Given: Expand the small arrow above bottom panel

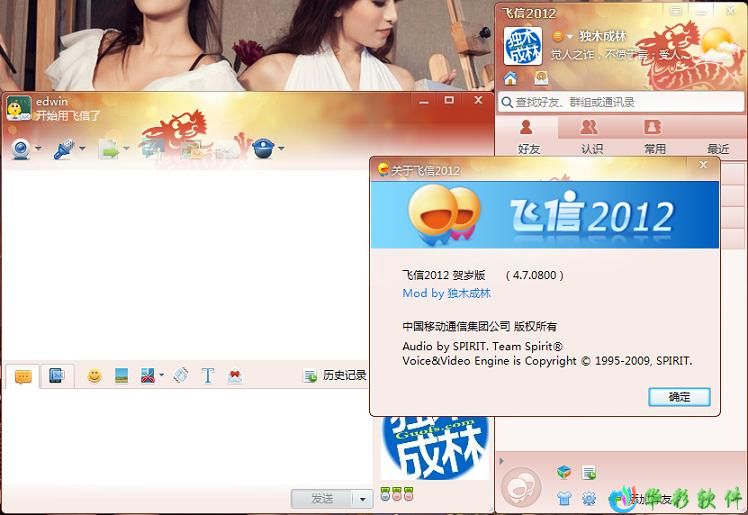Looking at the screenshot, I should tap(501, 461).
